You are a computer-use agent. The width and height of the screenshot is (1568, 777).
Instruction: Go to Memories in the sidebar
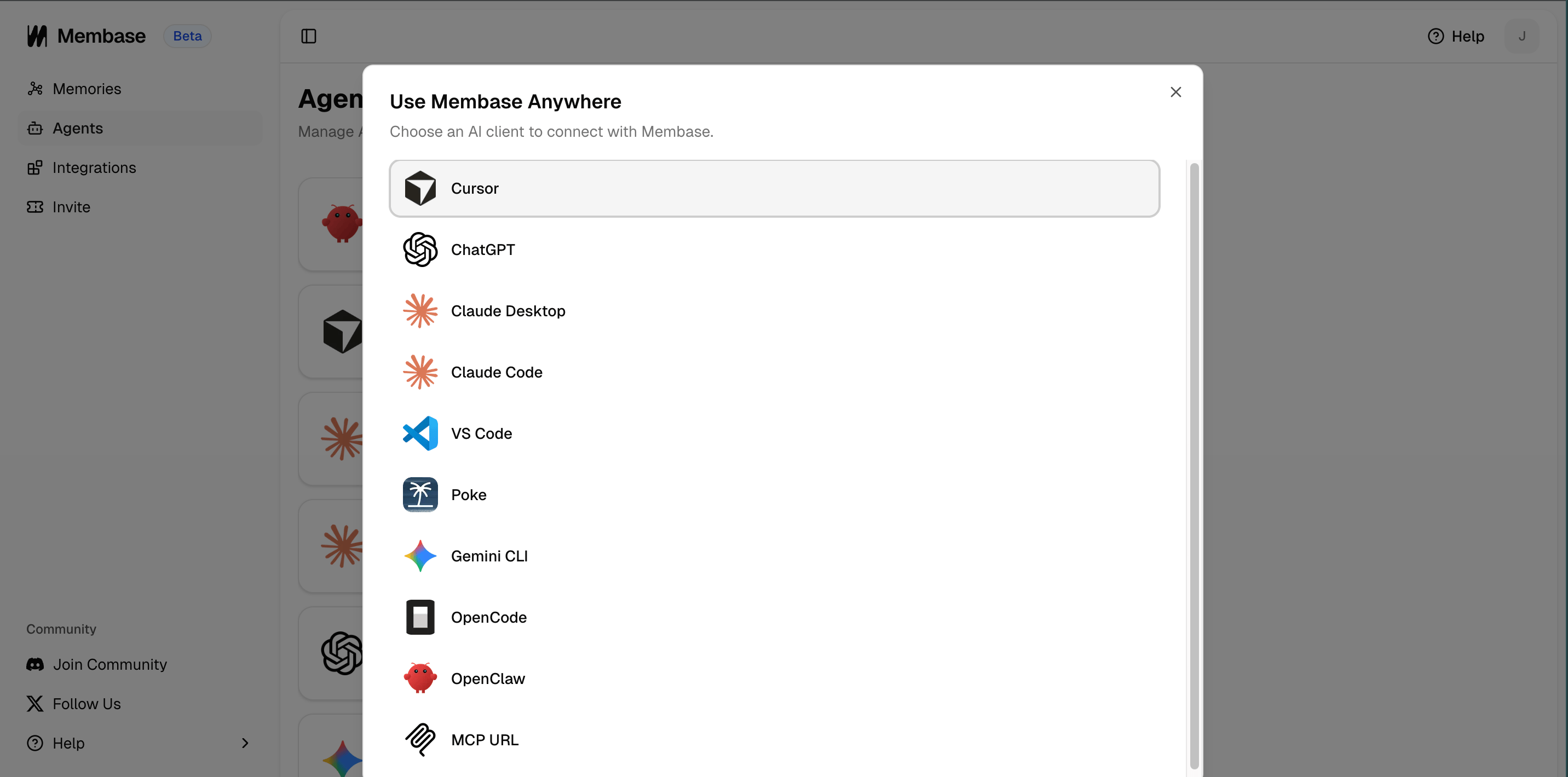140,89
